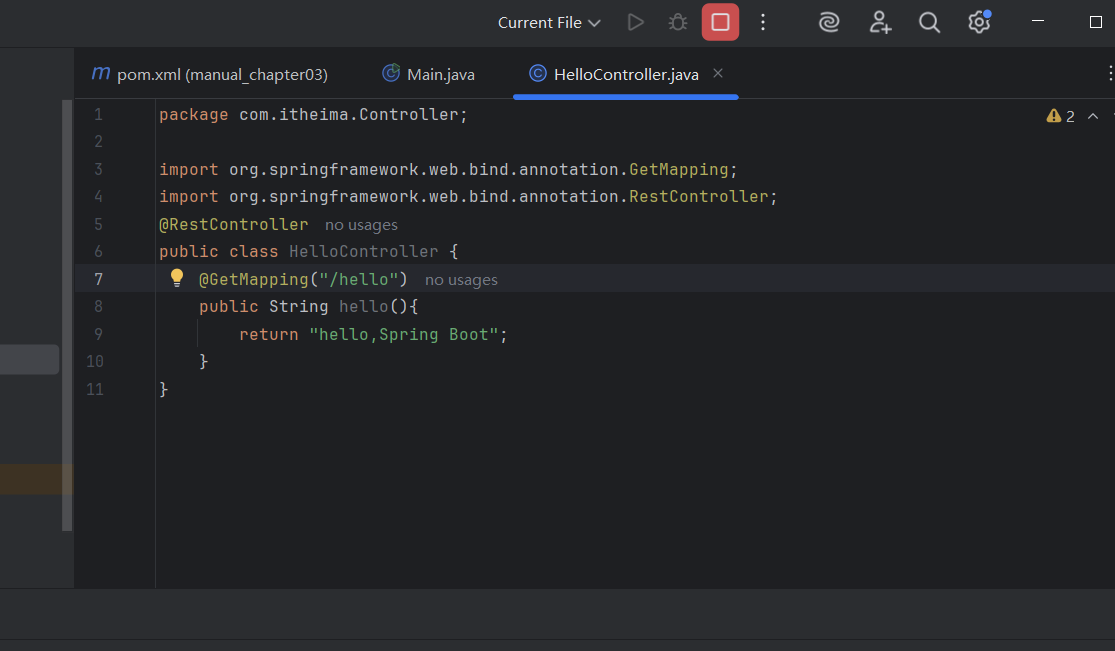This screenshot has width=1115, height=651.
Task: Click "no usages" hint beside @RestController
Action: pyautogui.click(x=361, y=225)
